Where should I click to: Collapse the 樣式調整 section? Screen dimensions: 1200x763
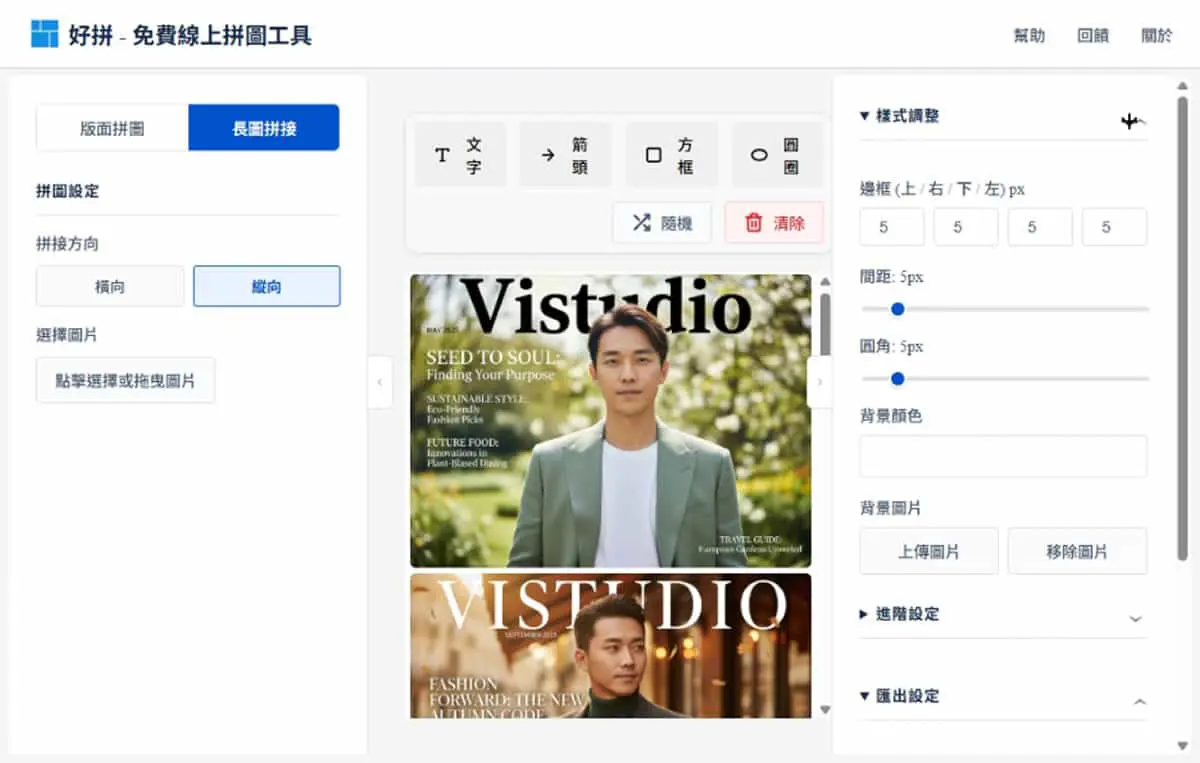pos(1003,116)
